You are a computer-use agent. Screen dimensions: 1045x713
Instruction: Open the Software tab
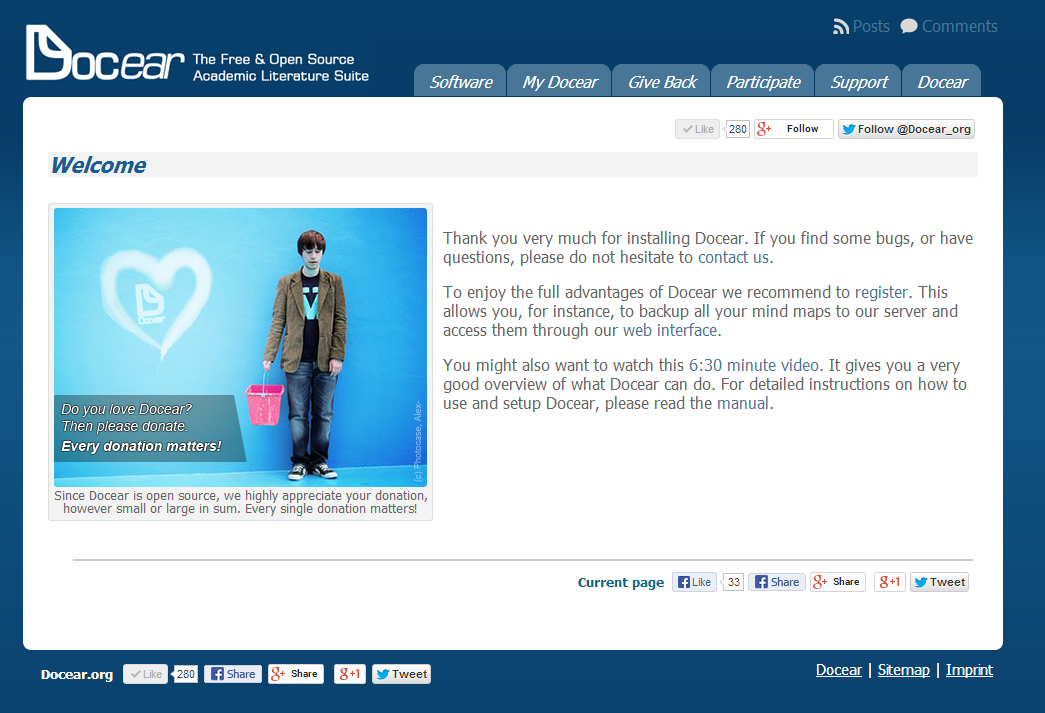click(x=461, y=81)
